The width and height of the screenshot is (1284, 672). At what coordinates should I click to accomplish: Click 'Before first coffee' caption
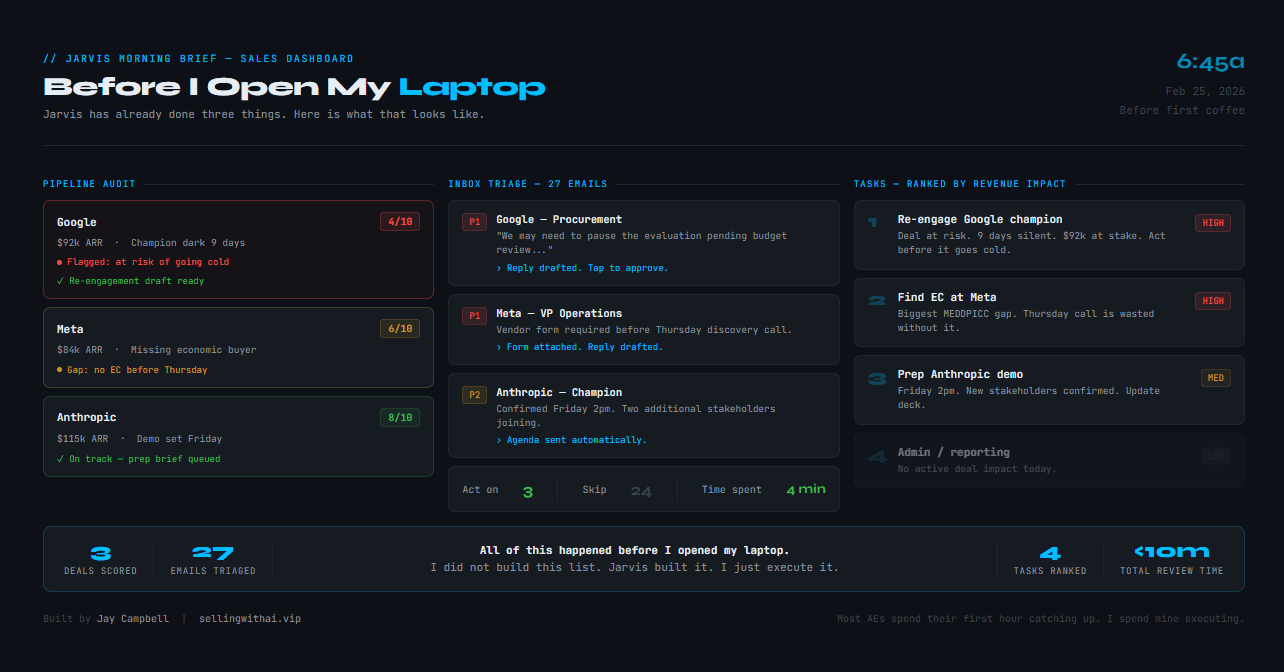pos(1183,110)
